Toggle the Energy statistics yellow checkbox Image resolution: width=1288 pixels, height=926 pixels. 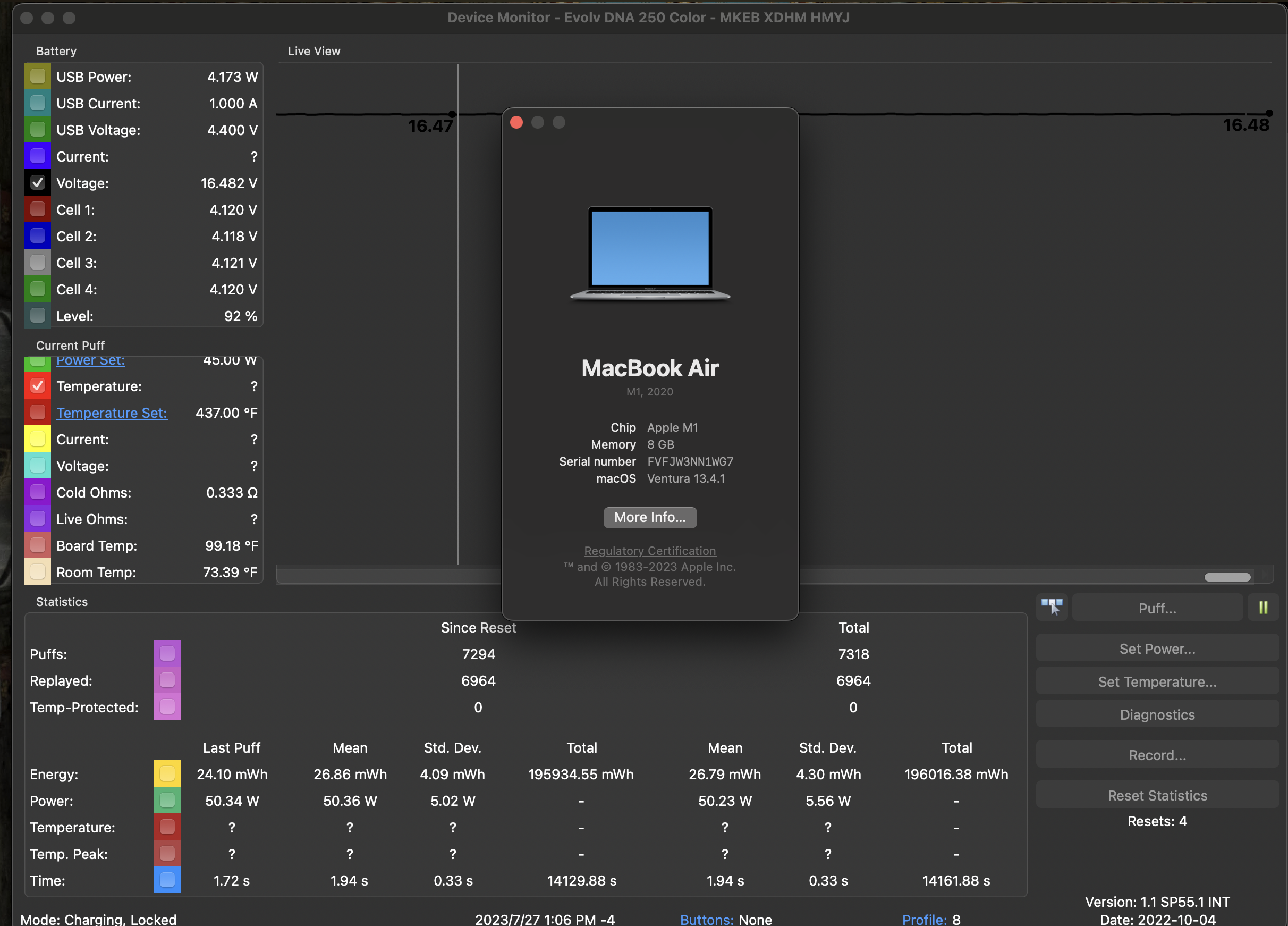[x=167, y=774]
